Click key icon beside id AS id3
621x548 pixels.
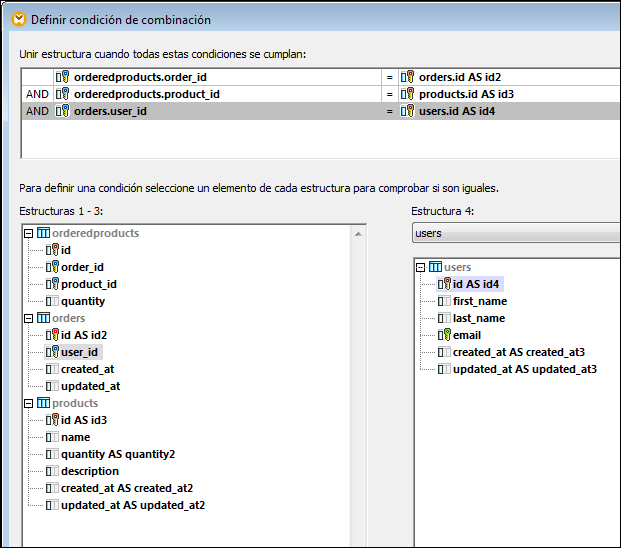pos(52,420)
